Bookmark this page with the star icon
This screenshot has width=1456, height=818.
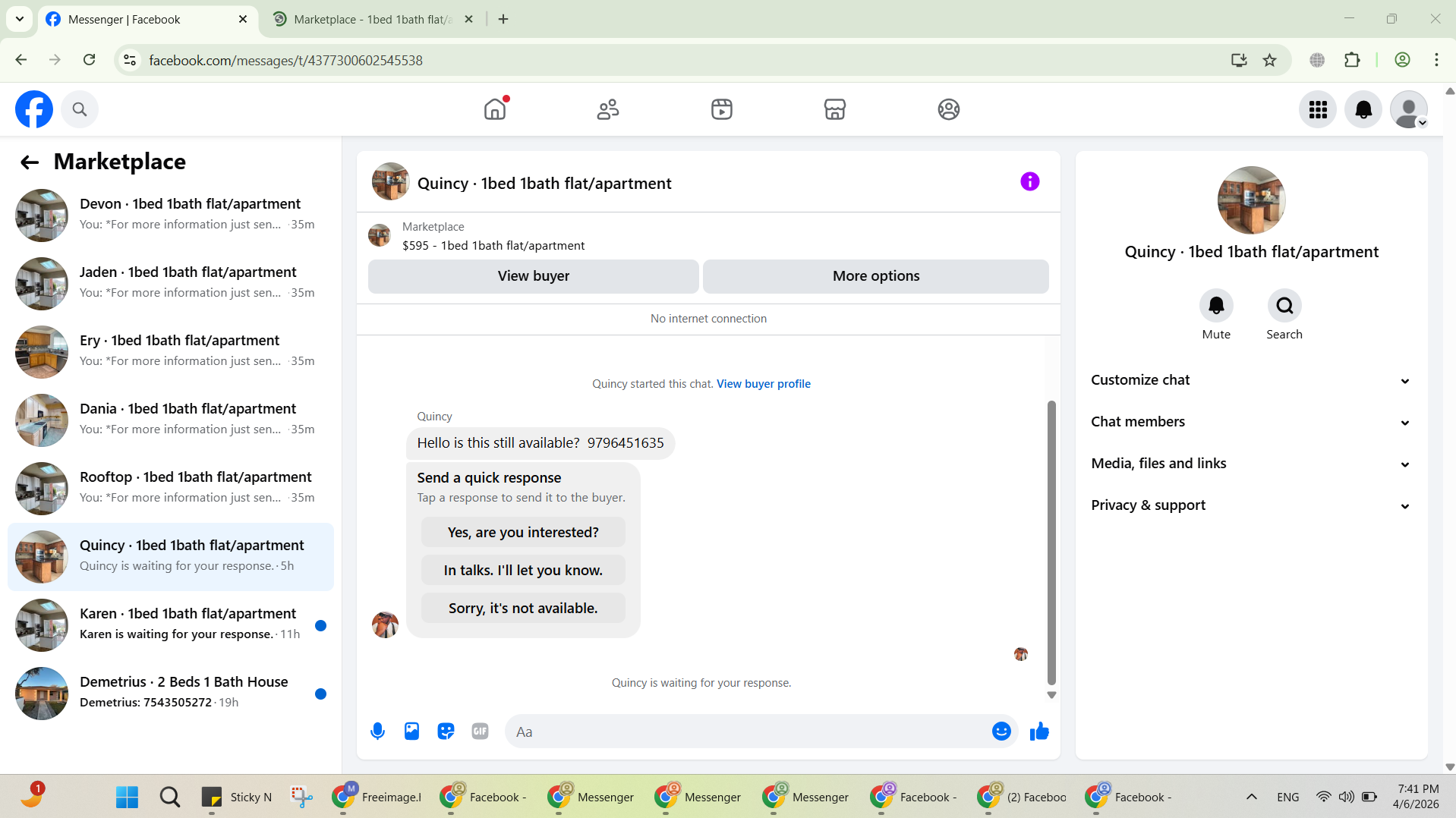(1269, 60)
